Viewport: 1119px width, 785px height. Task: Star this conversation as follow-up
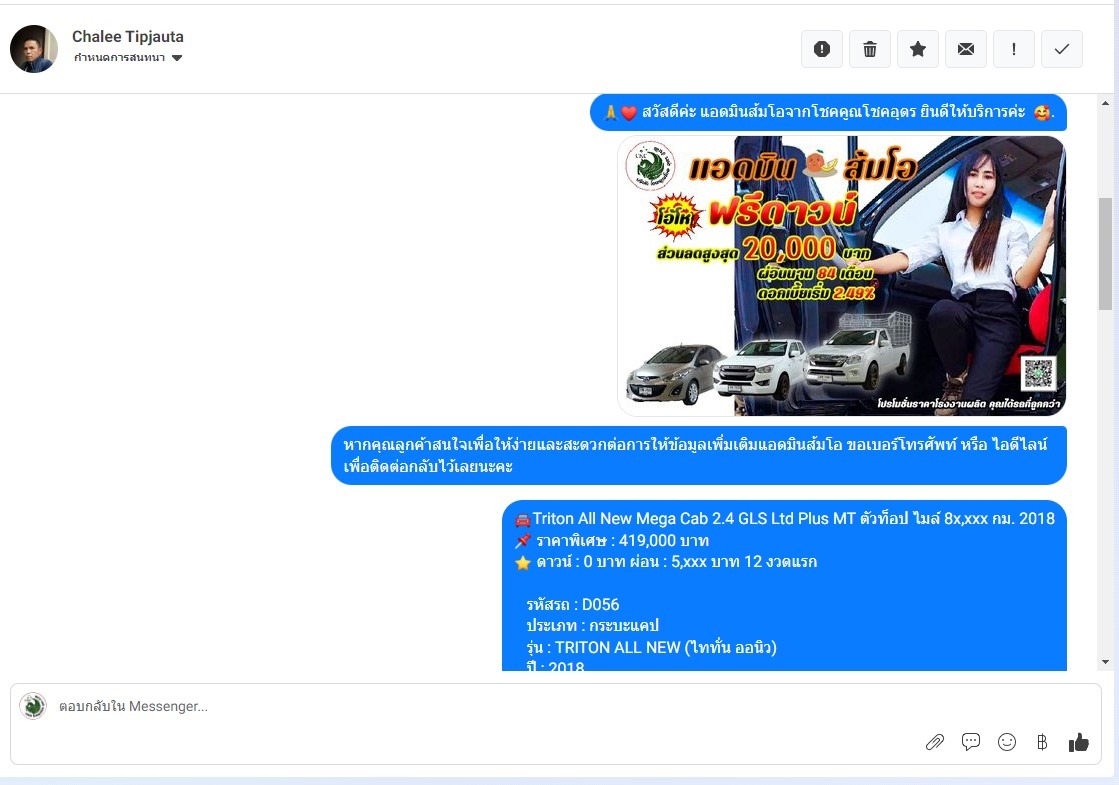pyautogui.click(x=918, y=49)
